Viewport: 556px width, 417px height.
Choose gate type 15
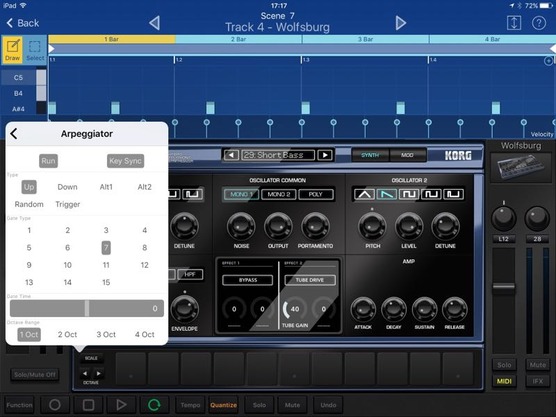coord(106,282)
